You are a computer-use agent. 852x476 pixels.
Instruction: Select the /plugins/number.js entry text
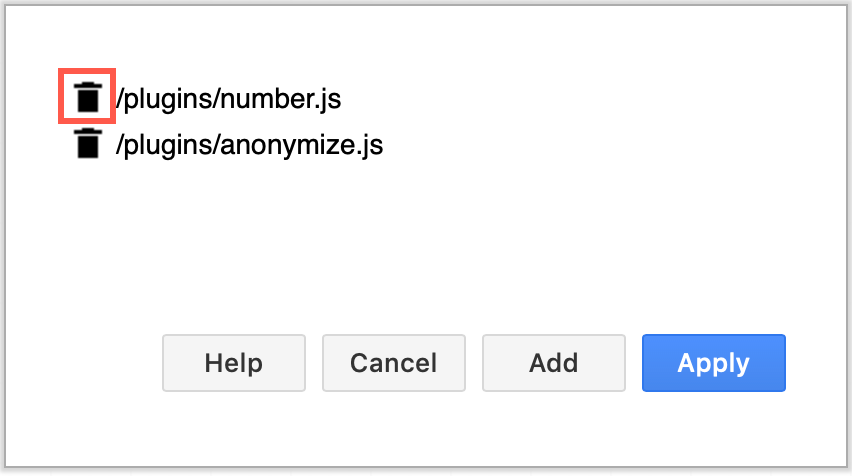point(229,98)
